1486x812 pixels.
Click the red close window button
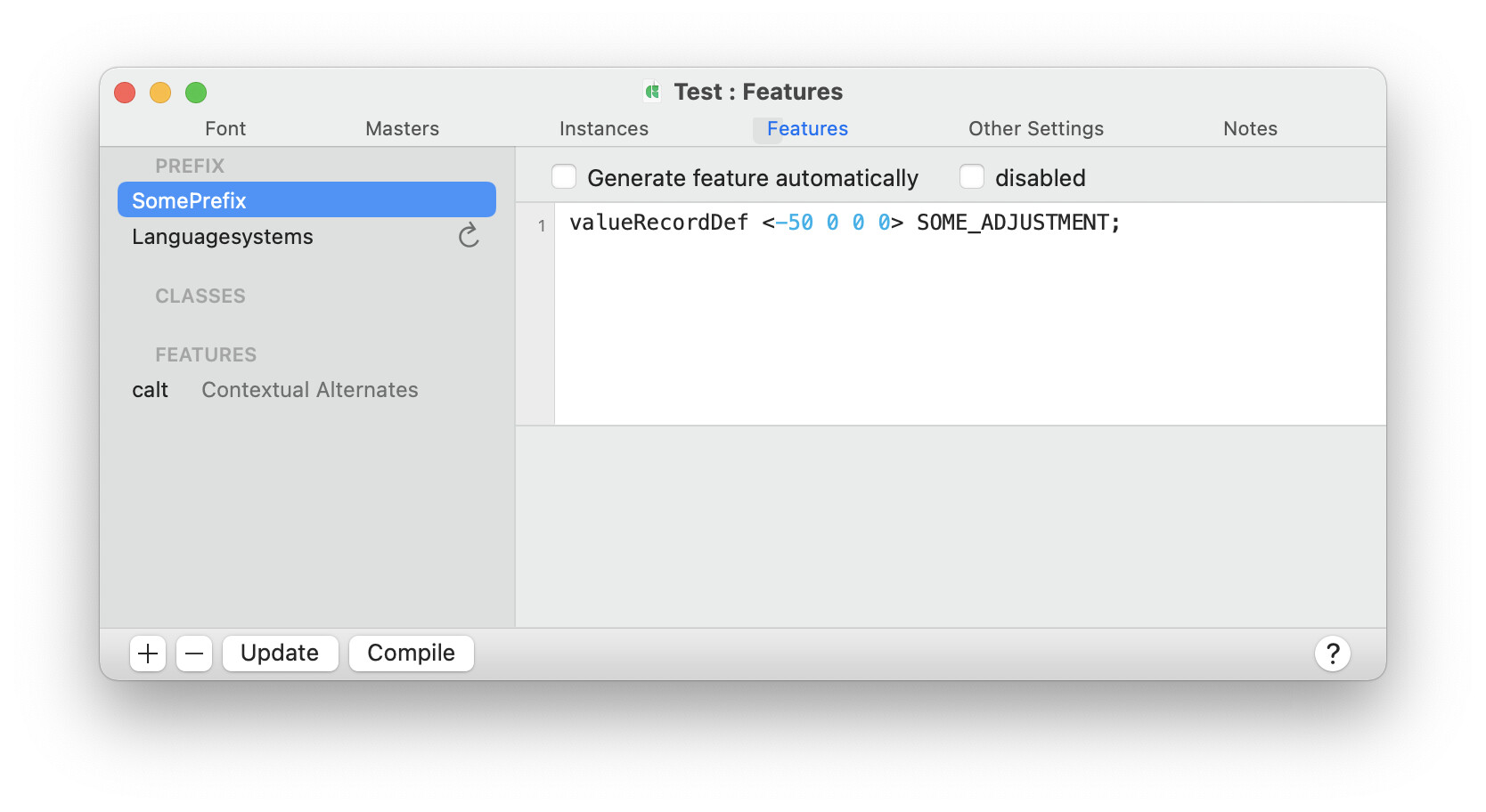[125, 93]
